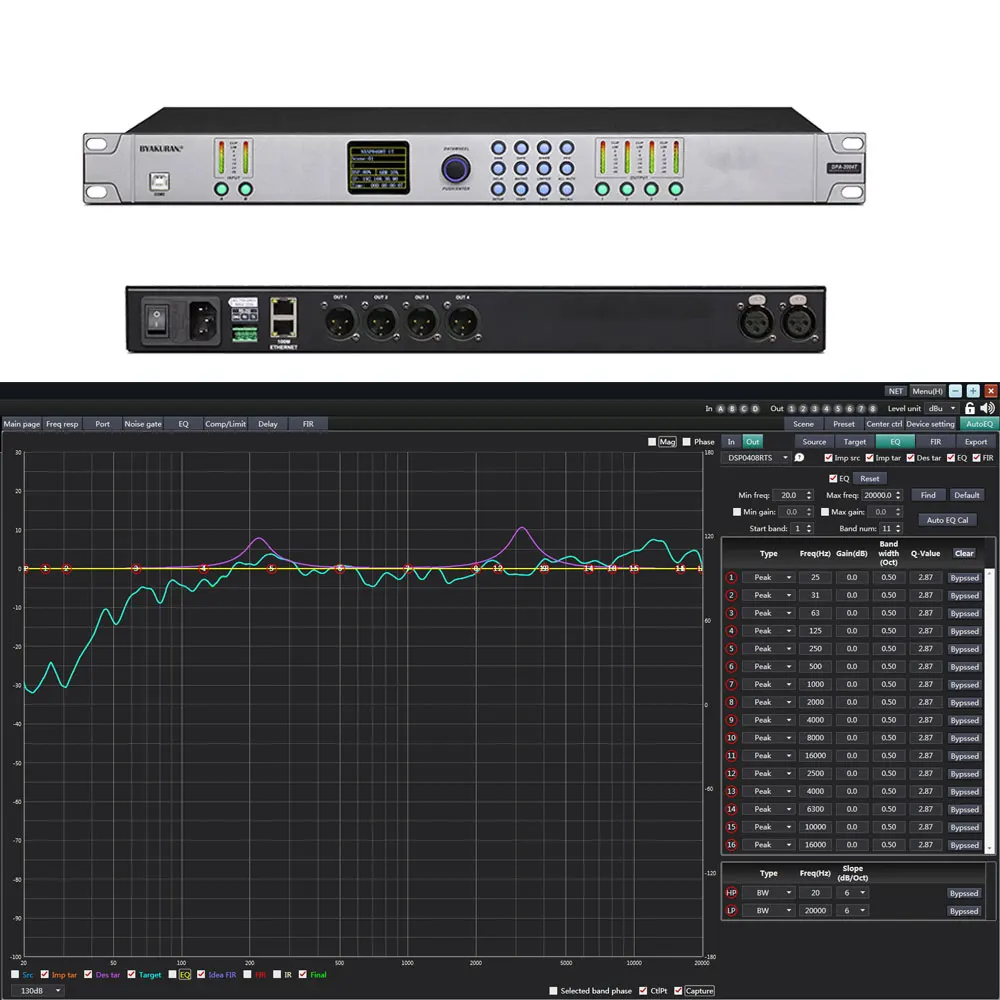
Task: Uncheck the Capture checkbox
Action: [678, 991]
